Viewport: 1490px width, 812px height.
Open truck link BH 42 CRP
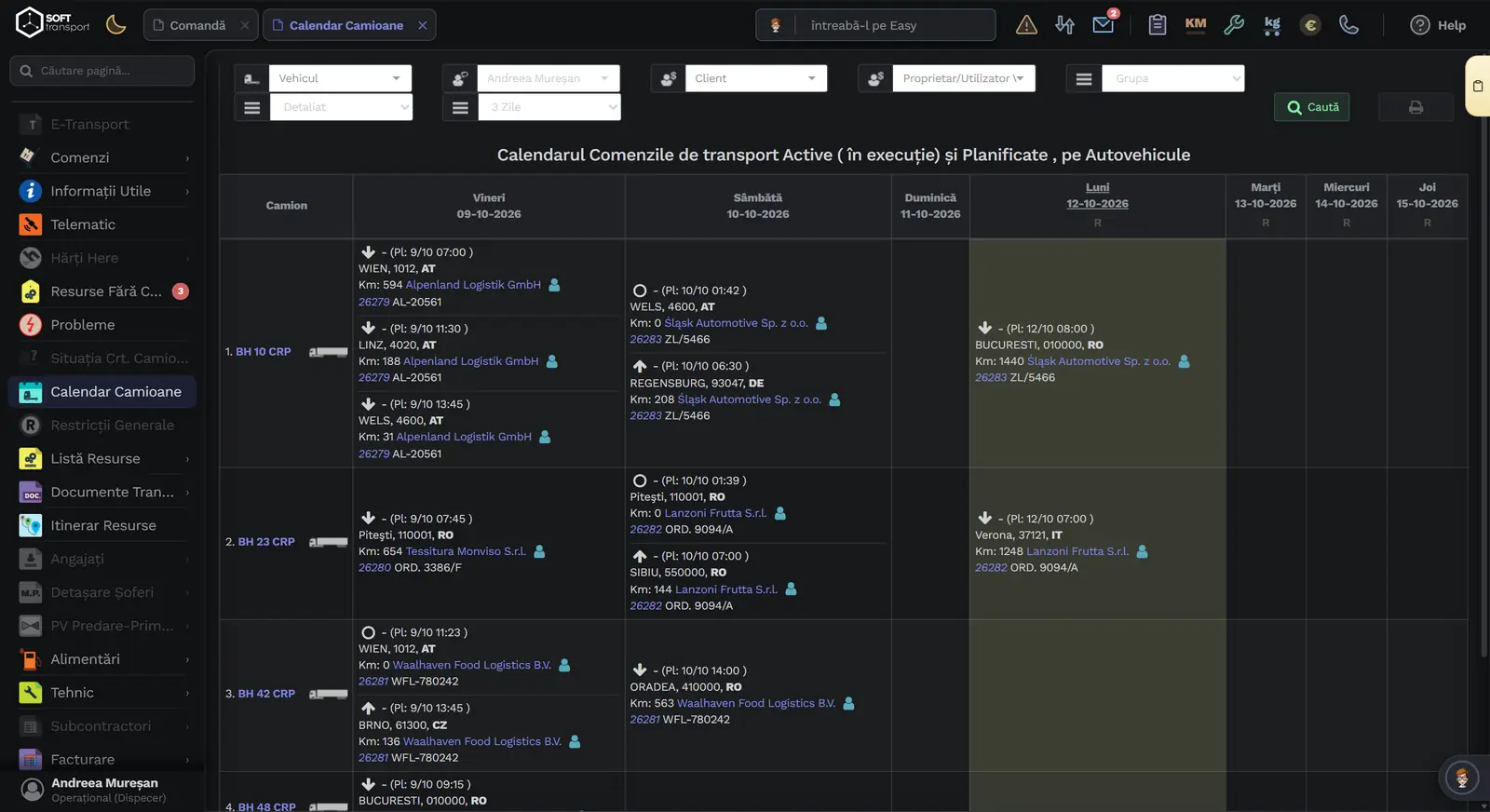coord(266,694)
